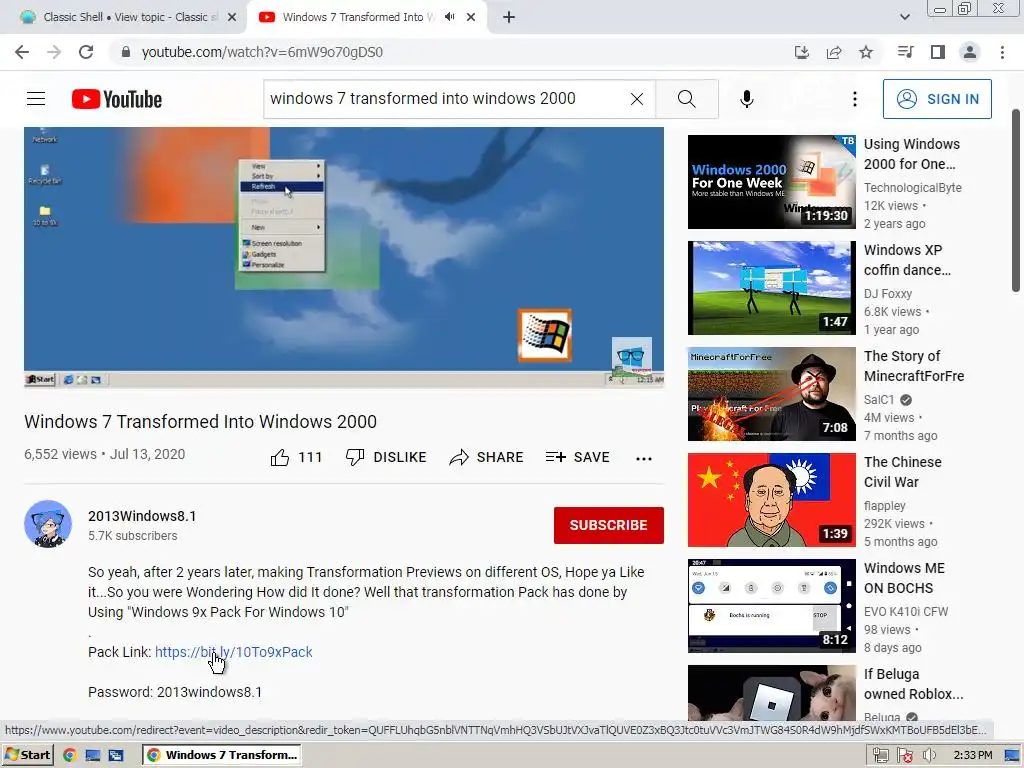This screenshot has height=768, width=1024.
Task: Open TechnologicalByte channel name
Action: 912,187
